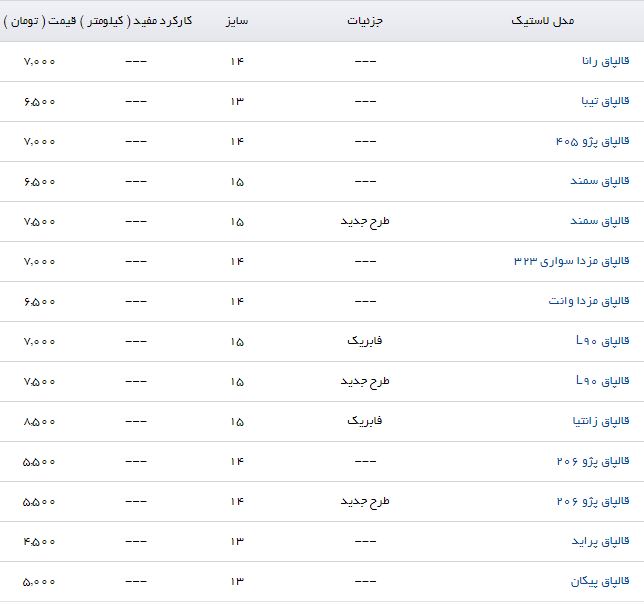Screen dimensions: 644x604
Task: Open the قالپاق L90 فابریک link
Action: pyautogui.click(x=603, y=341)
